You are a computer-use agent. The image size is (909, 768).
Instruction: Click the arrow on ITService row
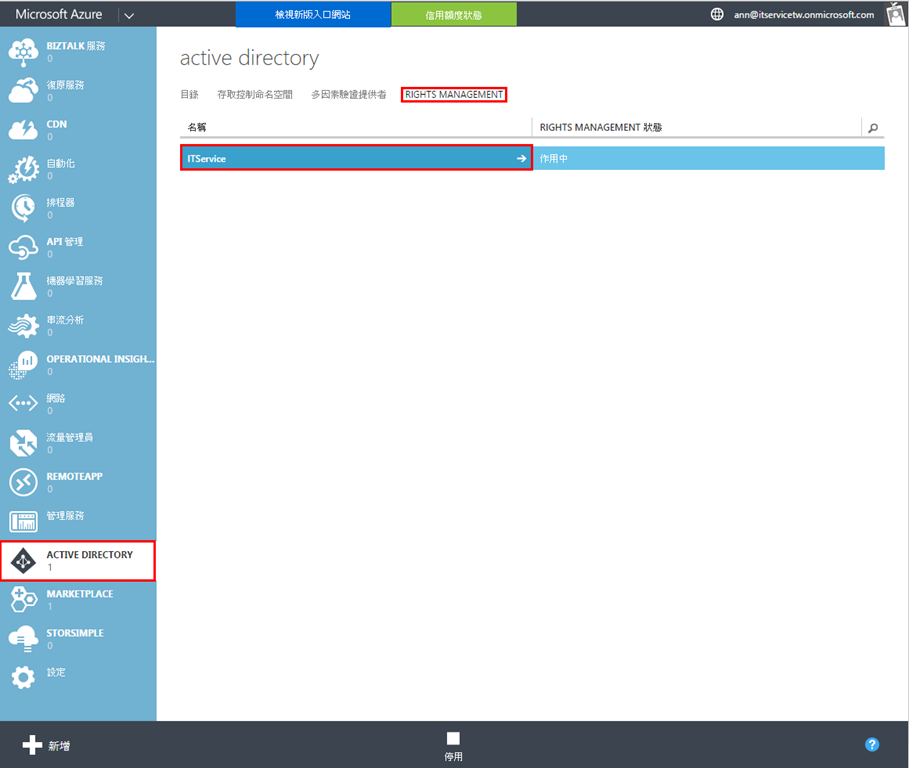tap(521, 158)
